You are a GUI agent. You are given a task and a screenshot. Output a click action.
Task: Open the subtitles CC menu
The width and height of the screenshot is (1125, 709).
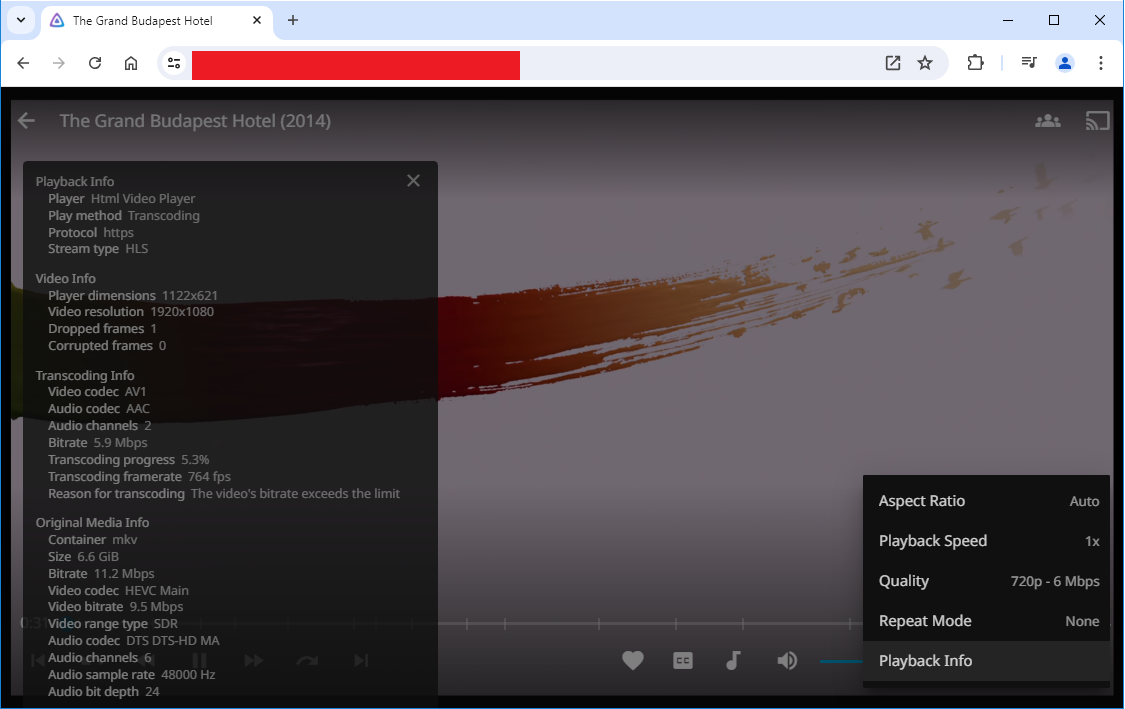[x=683, y=660]
